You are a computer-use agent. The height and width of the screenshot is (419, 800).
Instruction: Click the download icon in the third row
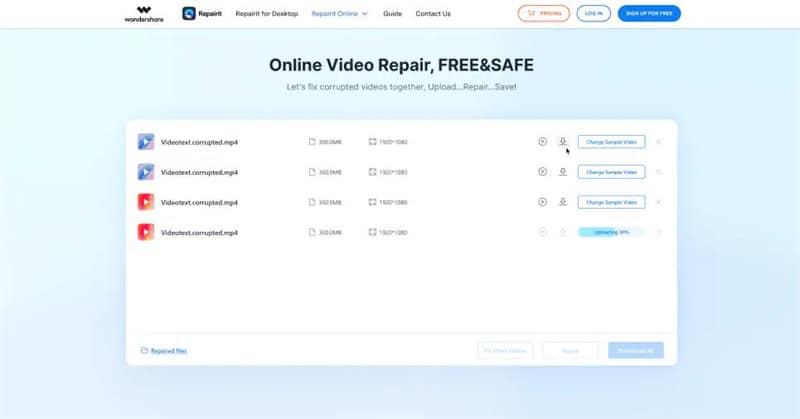click(563, 202)
